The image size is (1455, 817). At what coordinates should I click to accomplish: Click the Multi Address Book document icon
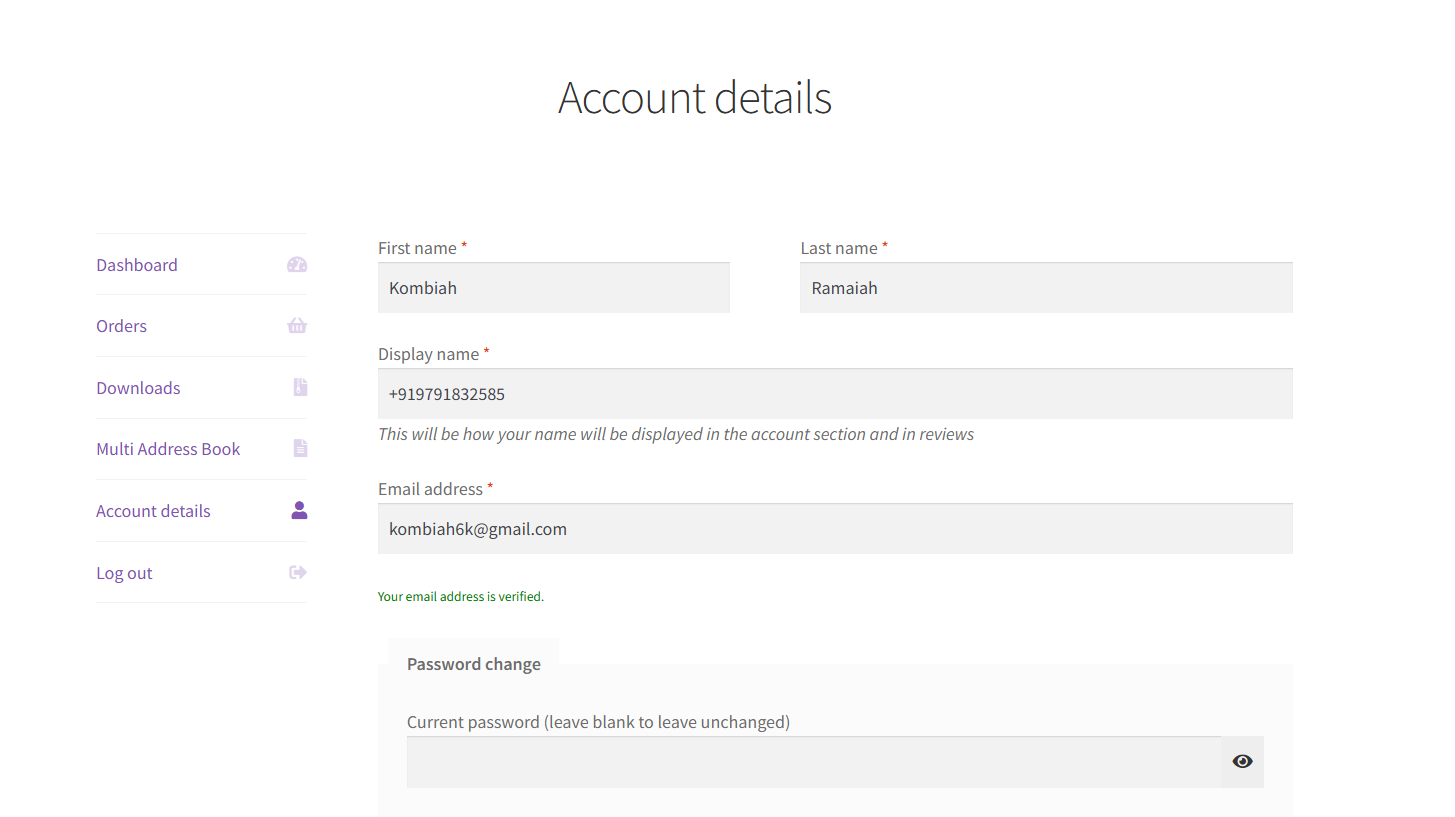tap(300, 449)
